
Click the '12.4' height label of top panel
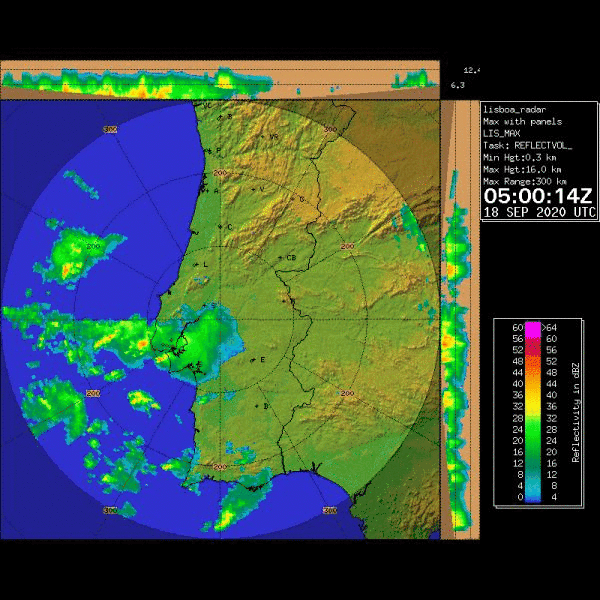tap(471, 70)
